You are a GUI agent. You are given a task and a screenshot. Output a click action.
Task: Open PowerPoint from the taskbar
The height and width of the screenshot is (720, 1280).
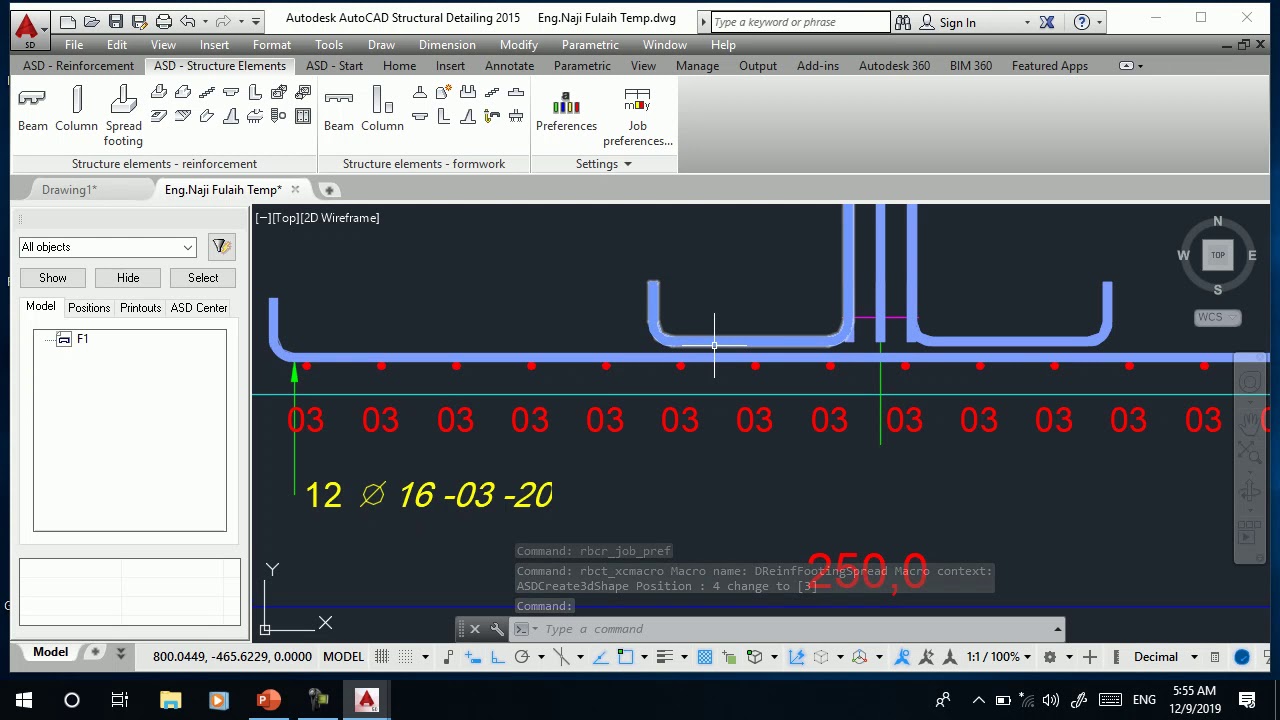[268, 700]
